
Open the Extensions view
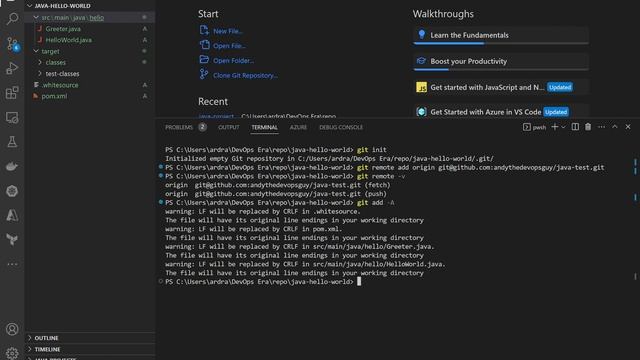(x=12, y=93)
